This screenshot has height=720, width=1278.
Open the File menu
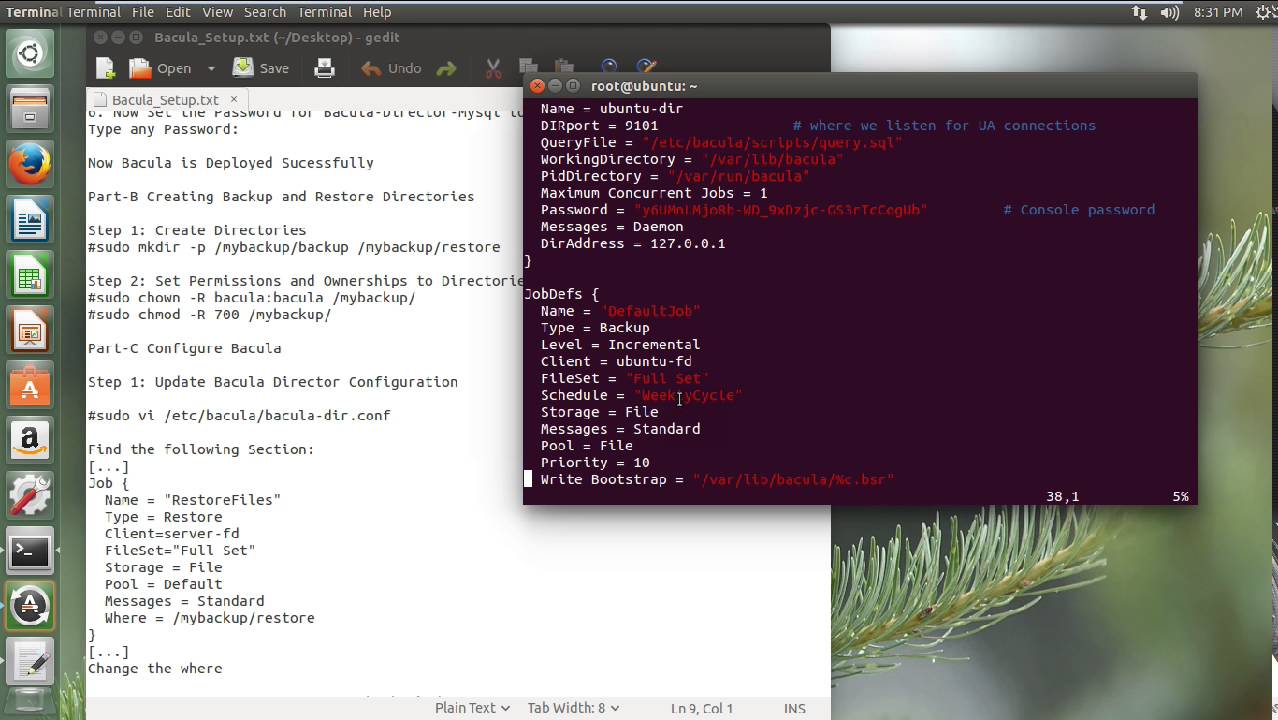pyautogui.click(x=143, y=12)
